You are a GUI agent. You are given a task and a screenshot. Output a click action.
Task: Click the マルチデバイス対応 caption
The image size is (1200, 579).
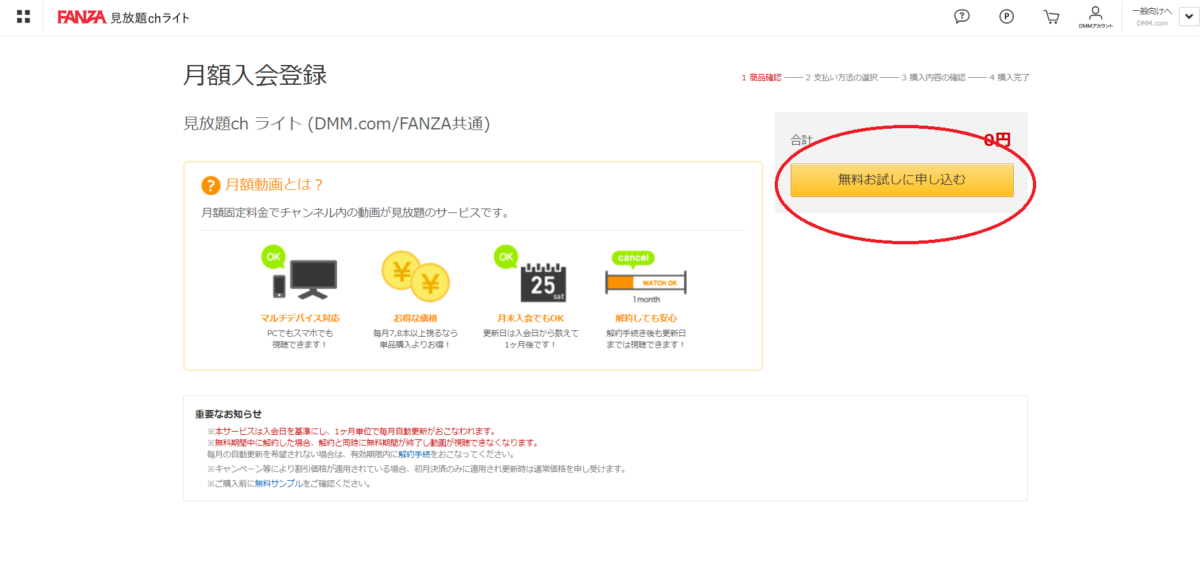point(299,318)
